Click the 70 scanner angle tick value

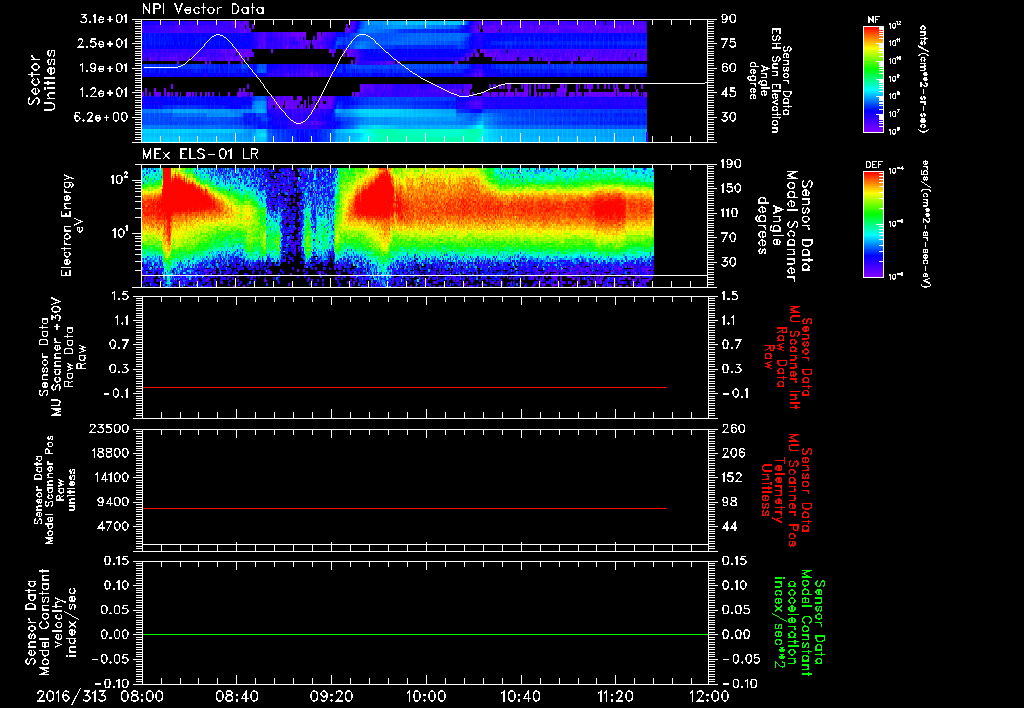(729, 238)
